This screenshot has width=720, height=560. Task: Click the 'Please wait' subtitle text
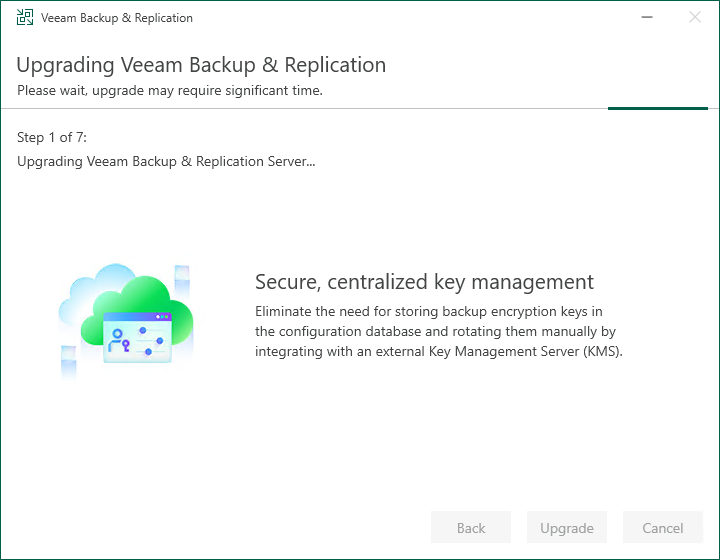coord(169,91)
